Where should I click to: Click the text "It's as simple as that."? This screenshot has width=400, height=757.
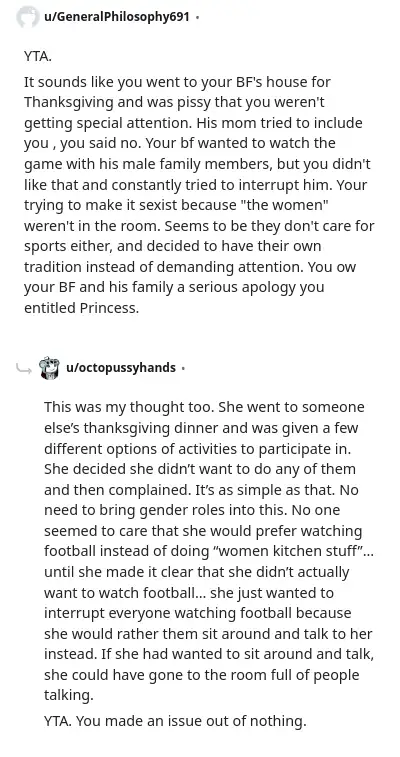264,490
